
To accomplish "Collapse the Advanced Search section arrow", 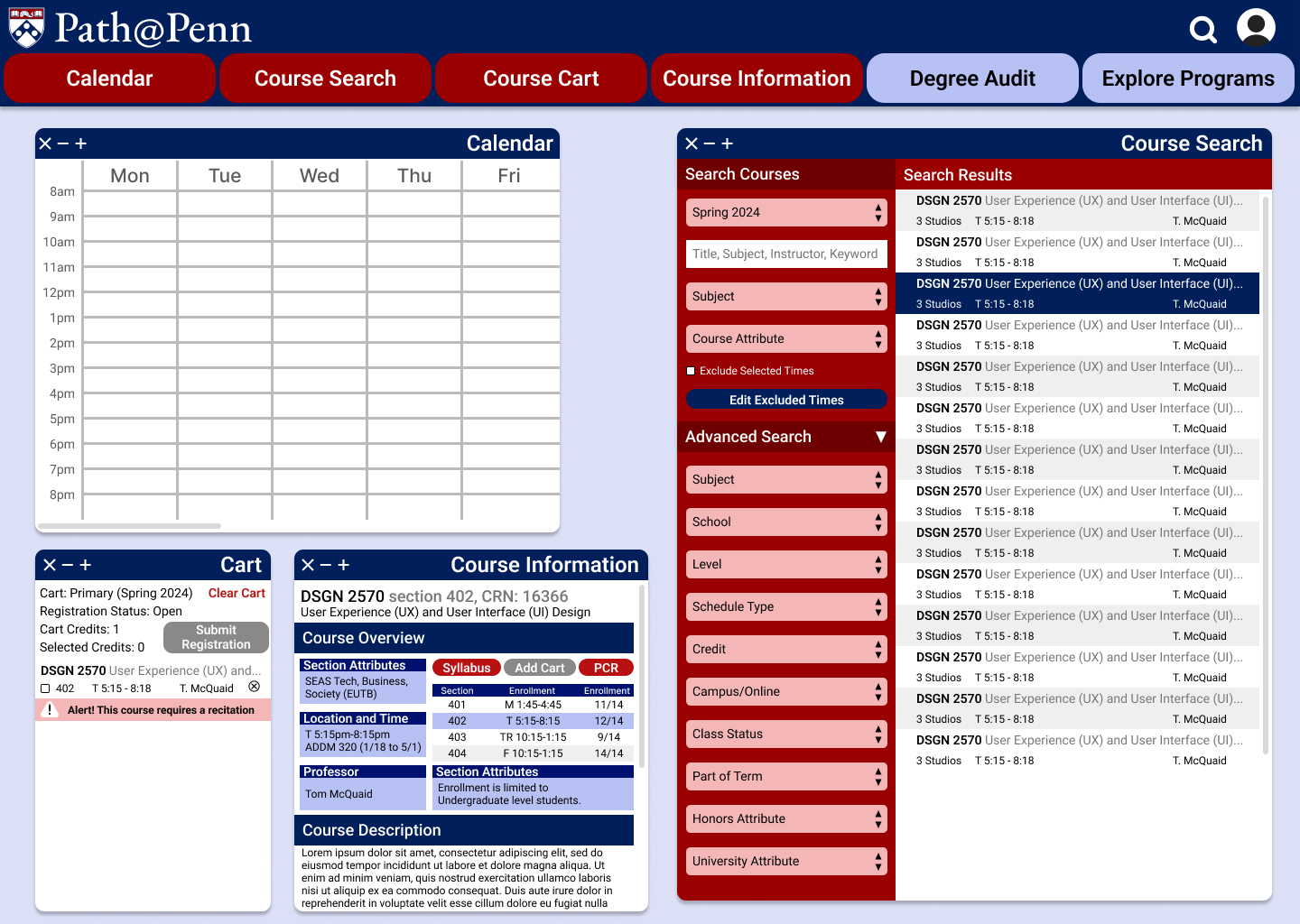I will point(880,437).
